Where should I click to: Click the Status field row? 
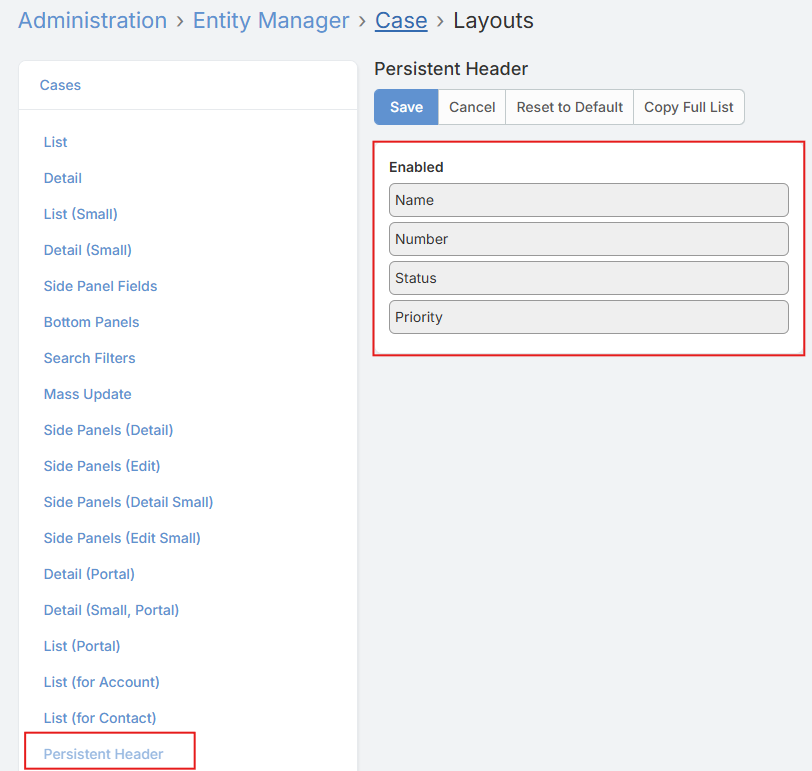588,278
